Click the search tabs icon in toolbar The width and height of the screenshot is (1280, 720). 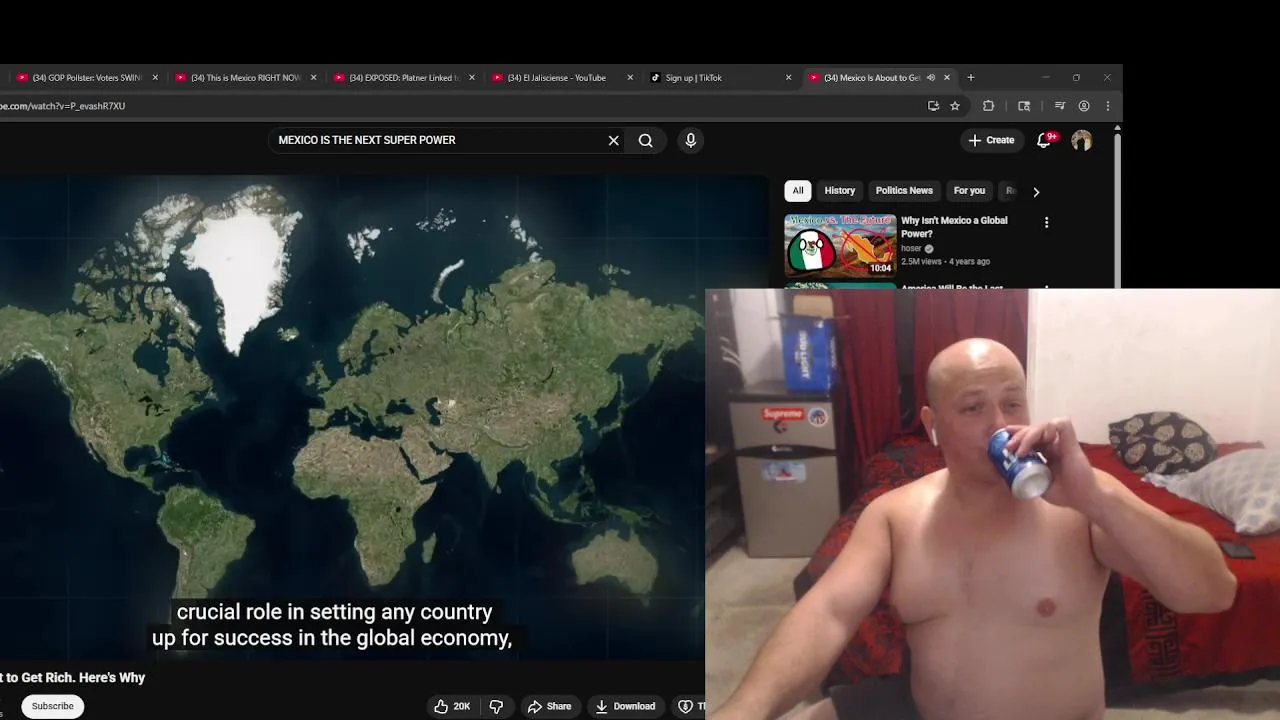(x=1024, y=106)
